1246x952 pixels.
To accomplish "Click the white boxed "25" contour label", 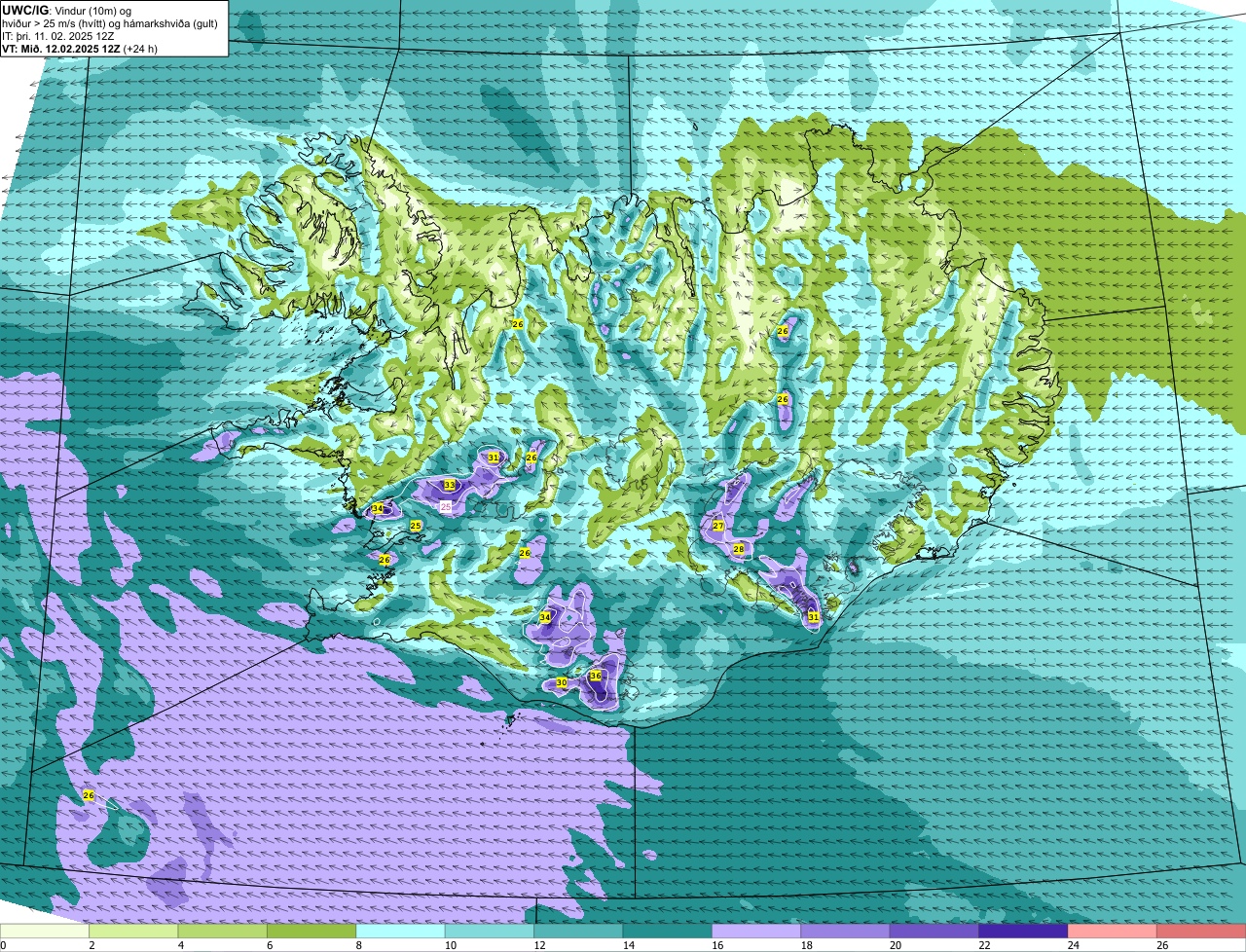I will click(446, 506).
